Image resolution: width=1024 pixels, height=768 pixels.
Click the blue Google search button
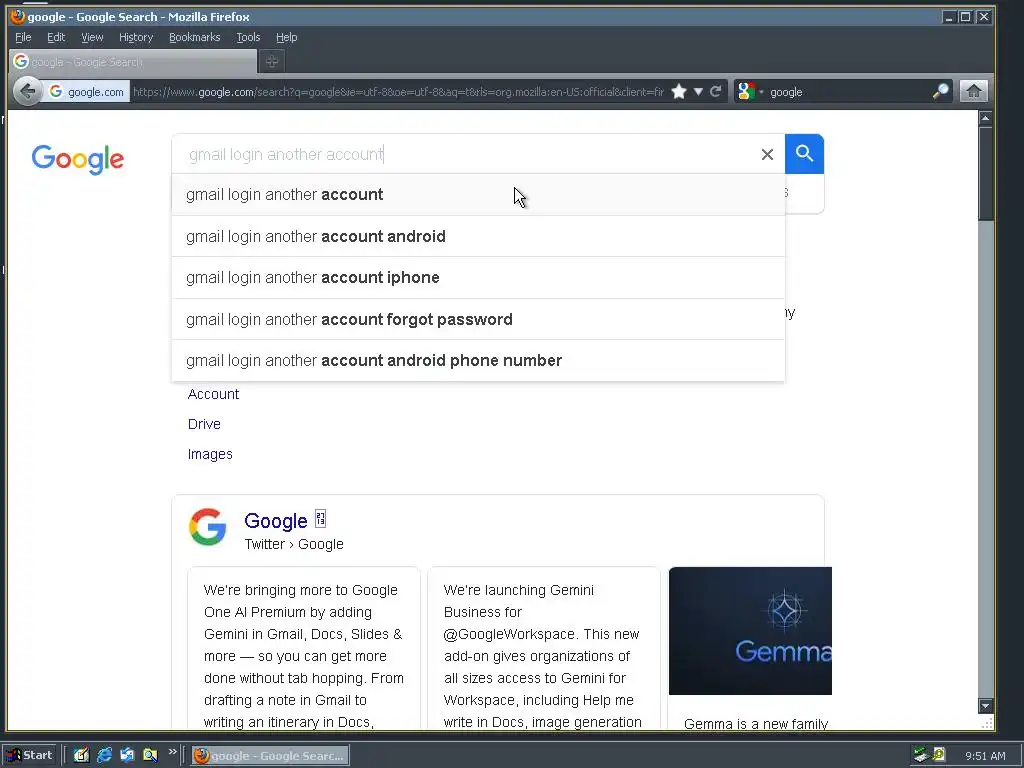804,154
